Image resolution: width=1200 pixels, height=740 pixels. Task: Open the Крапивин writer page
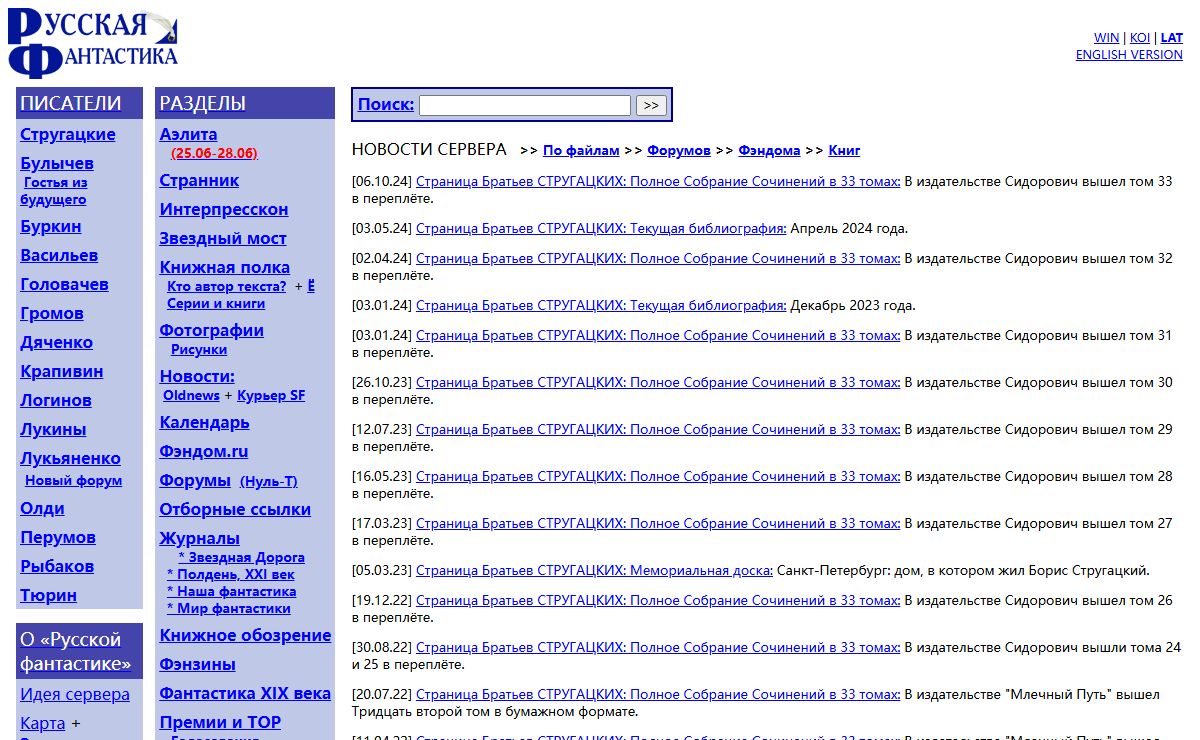[62, 371]
